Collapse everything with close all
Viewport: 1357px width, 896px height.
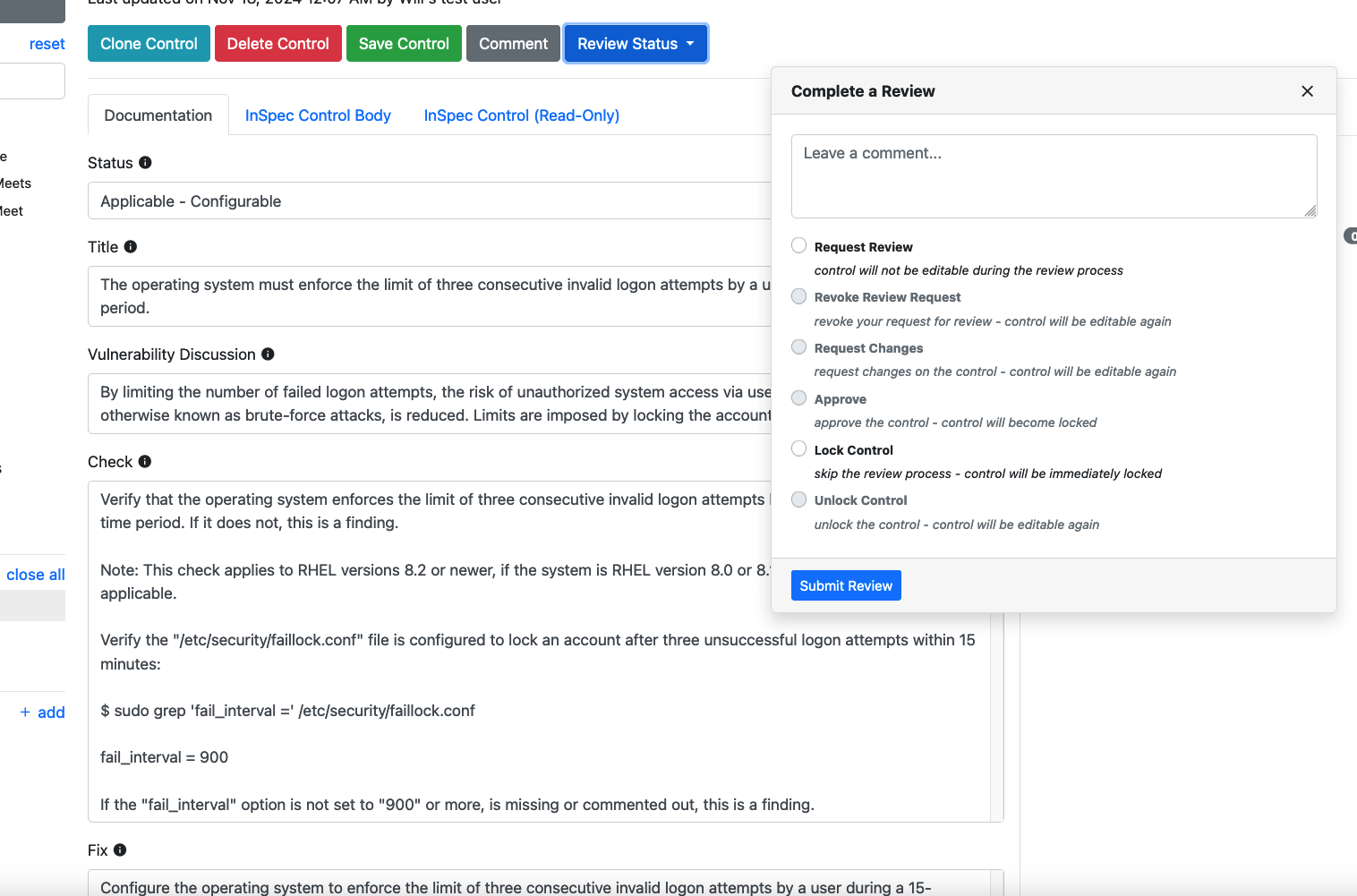[35, 574]
